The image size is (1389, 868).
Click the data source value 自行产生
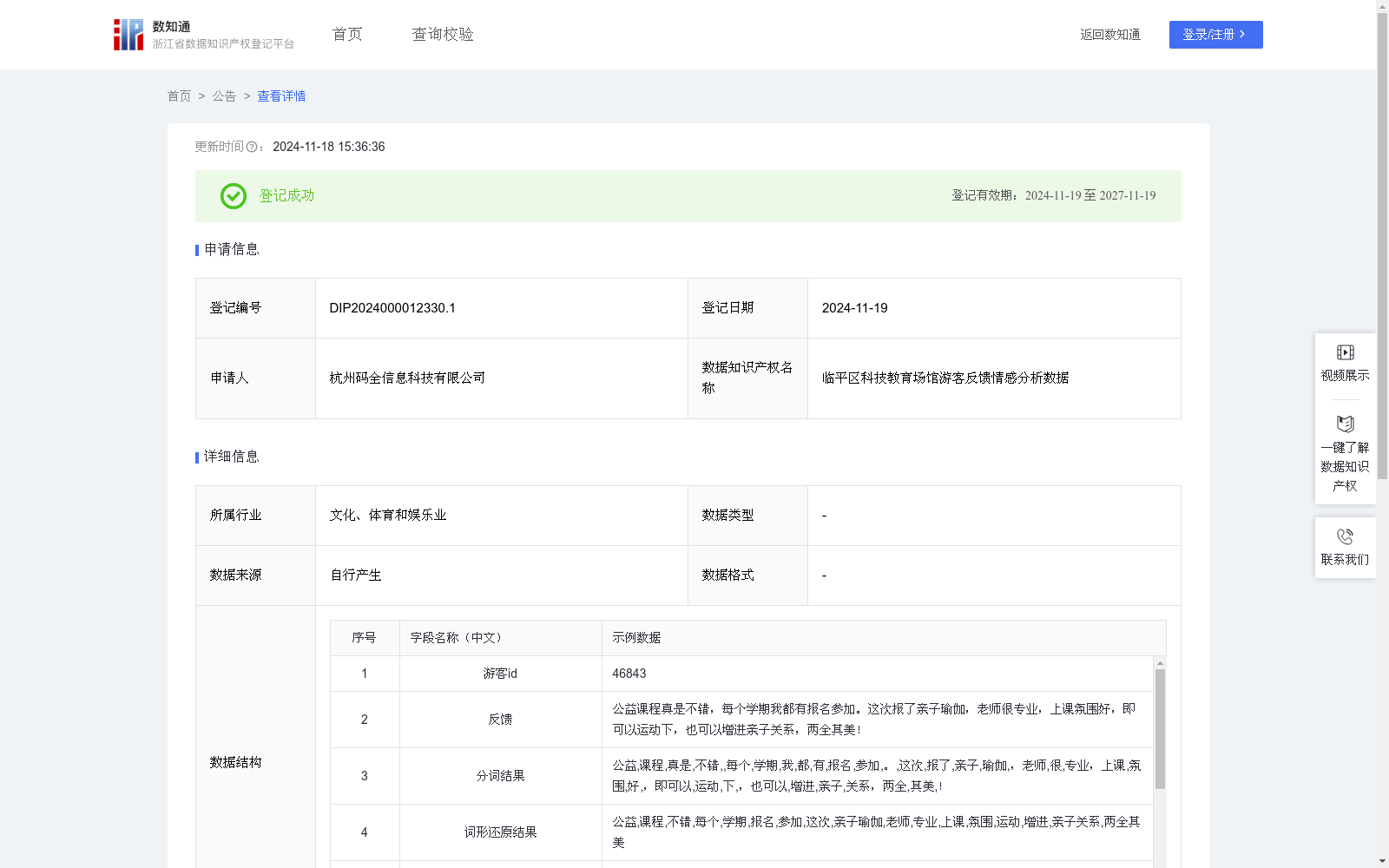pos(356,575)
